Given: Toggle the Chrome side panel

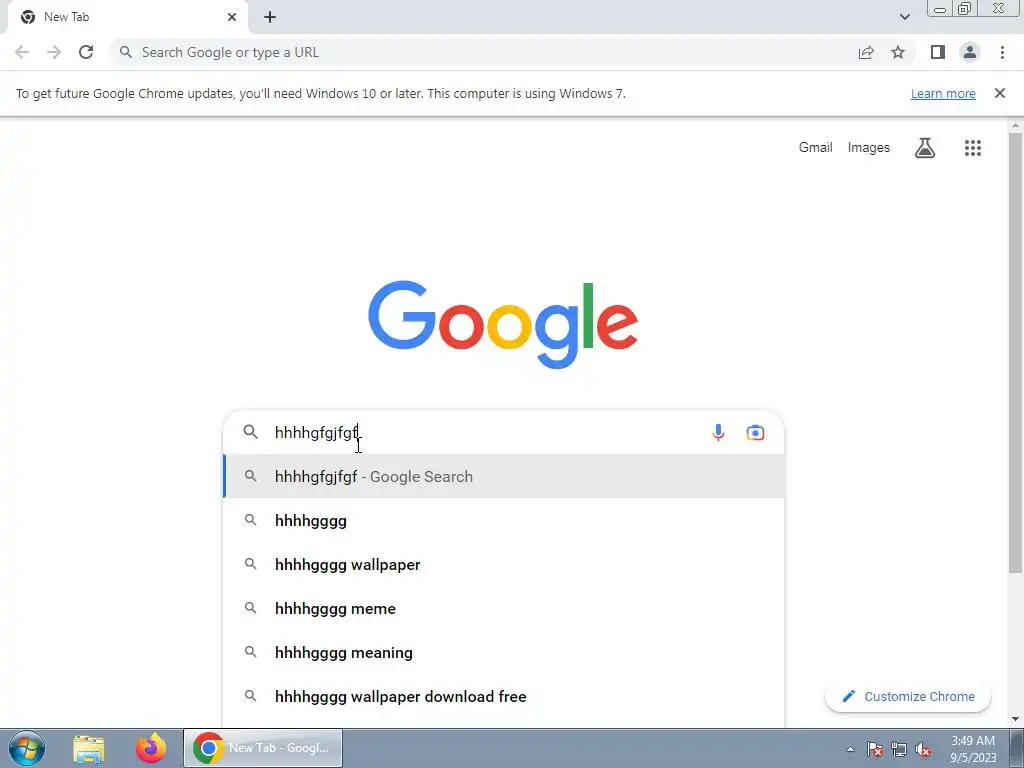Looking at the screenshot, I should pyautogui.click(x=938, y=52).
